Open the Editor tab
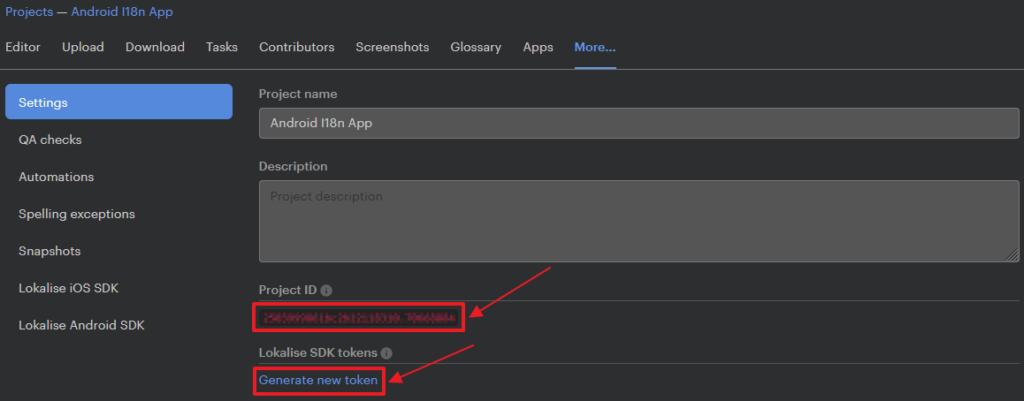The height and width of the screenshot is (401, 1024). pos(23,47)
